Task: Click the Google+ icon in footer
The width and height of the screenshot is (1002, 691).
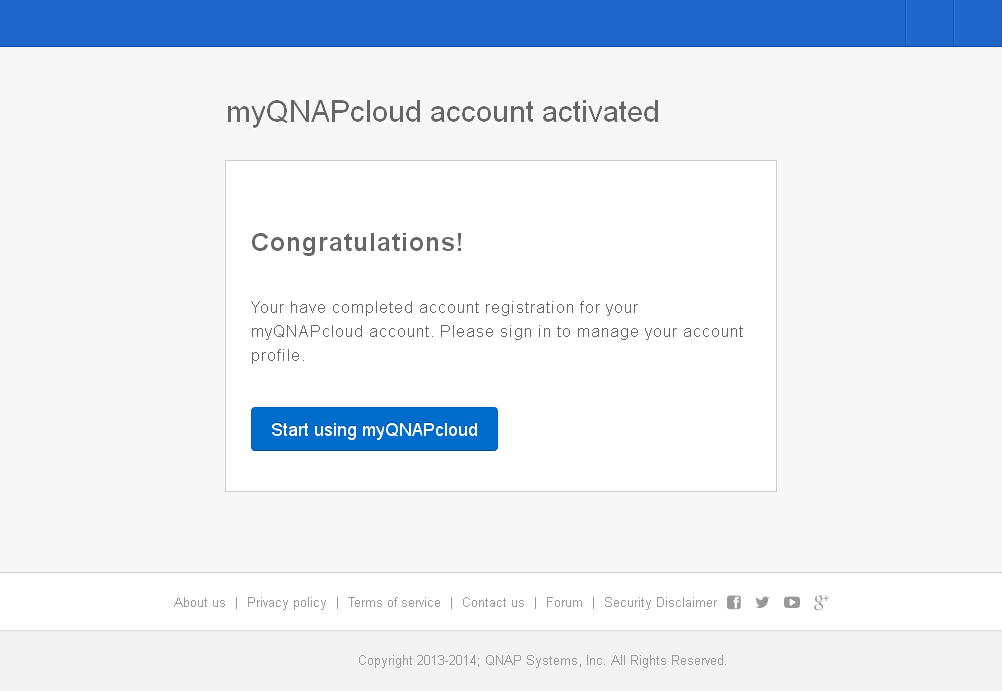Action: 821,602
